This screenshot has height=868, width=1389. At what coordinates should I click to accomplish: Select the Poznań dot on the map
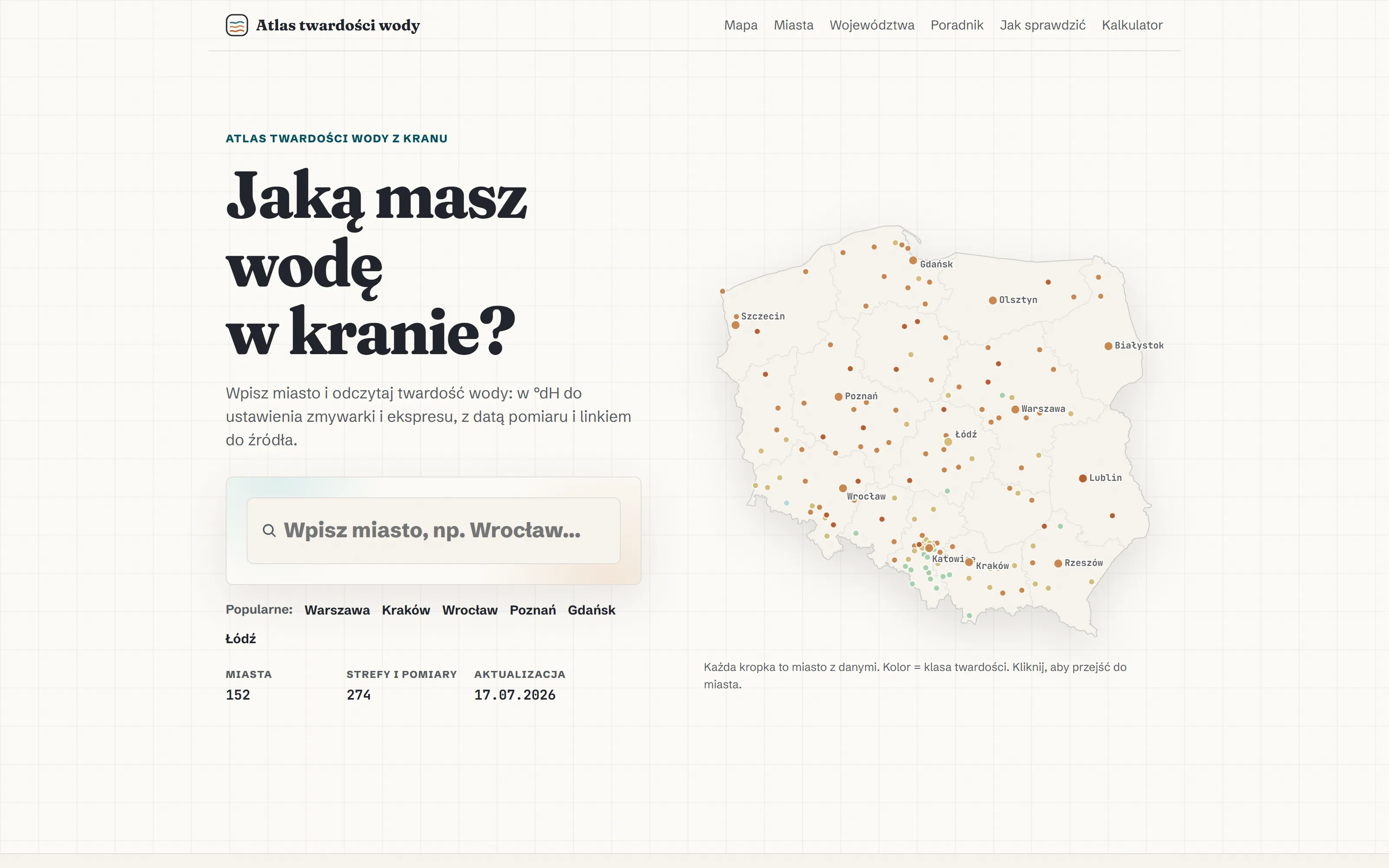[839, 397]
